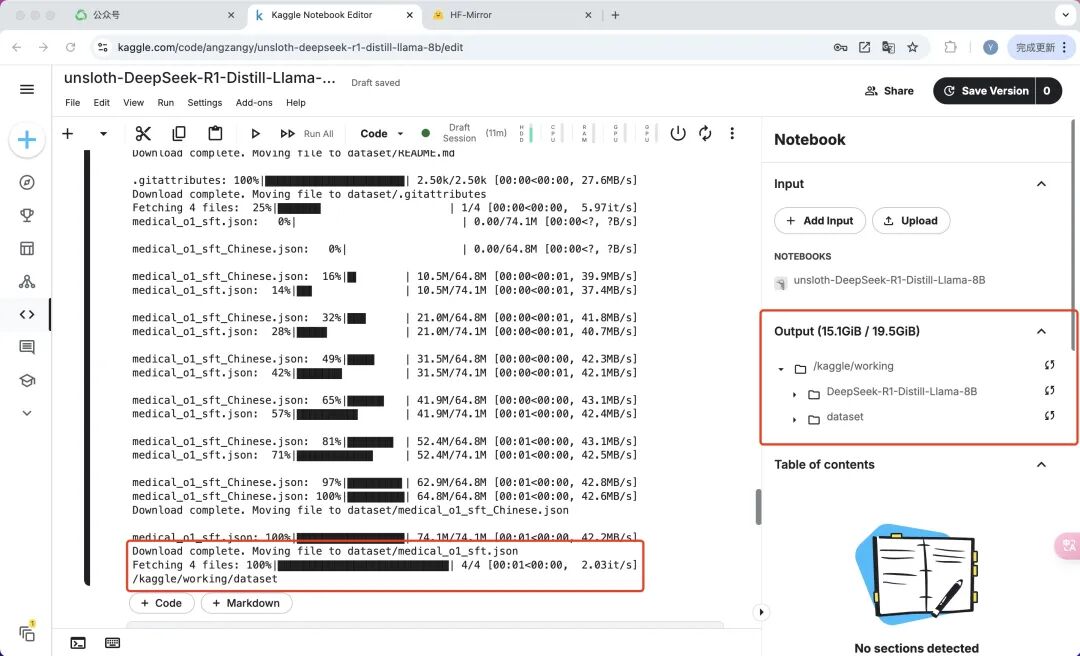Screen dimensions: 1080x656
Task: Bookmark page with star icon
Action: click(x=913, y=48)
